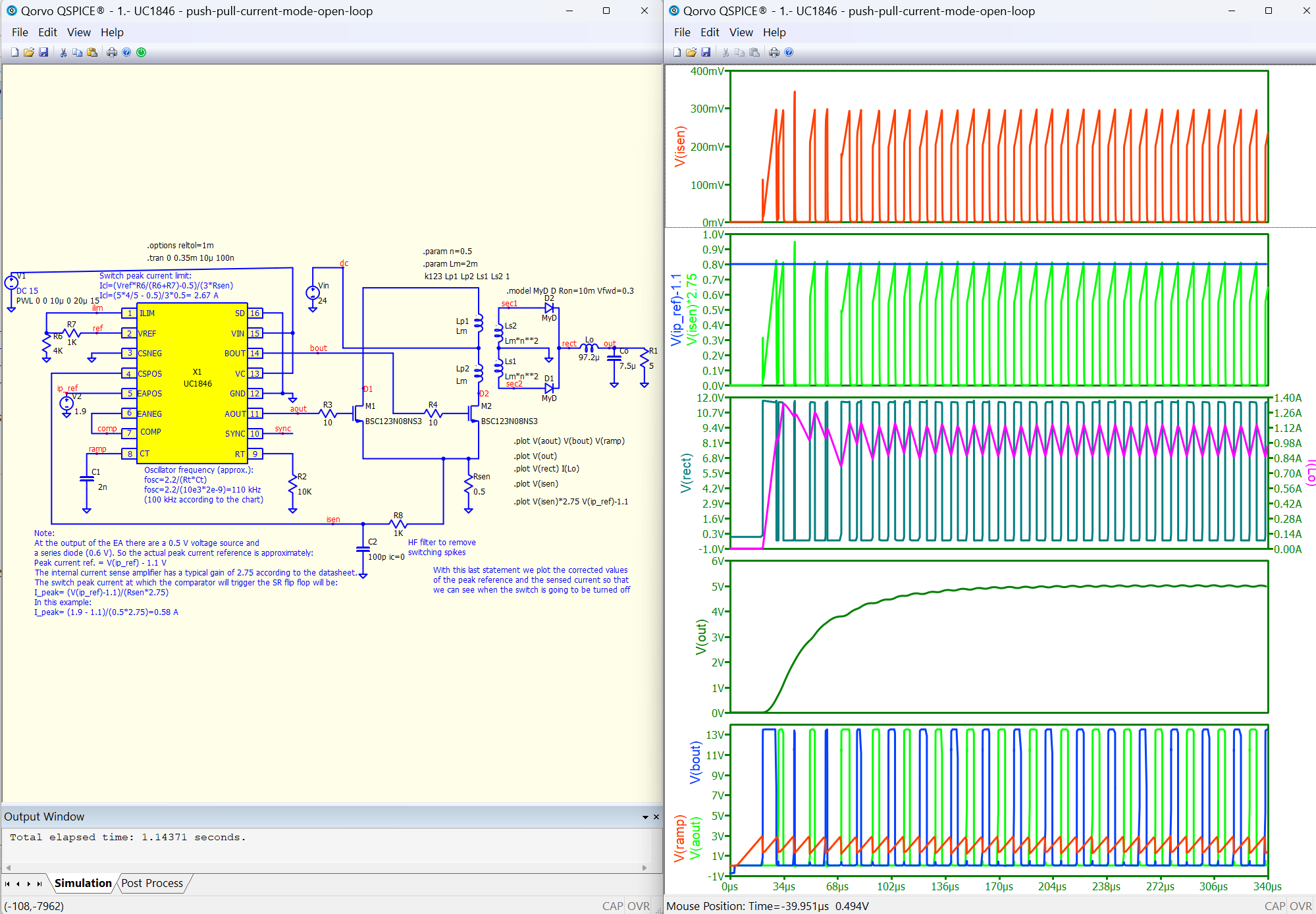
Task: Click the Copy icon in schematic toolbar
Action: pyautogui.click(x=78, y=53)
